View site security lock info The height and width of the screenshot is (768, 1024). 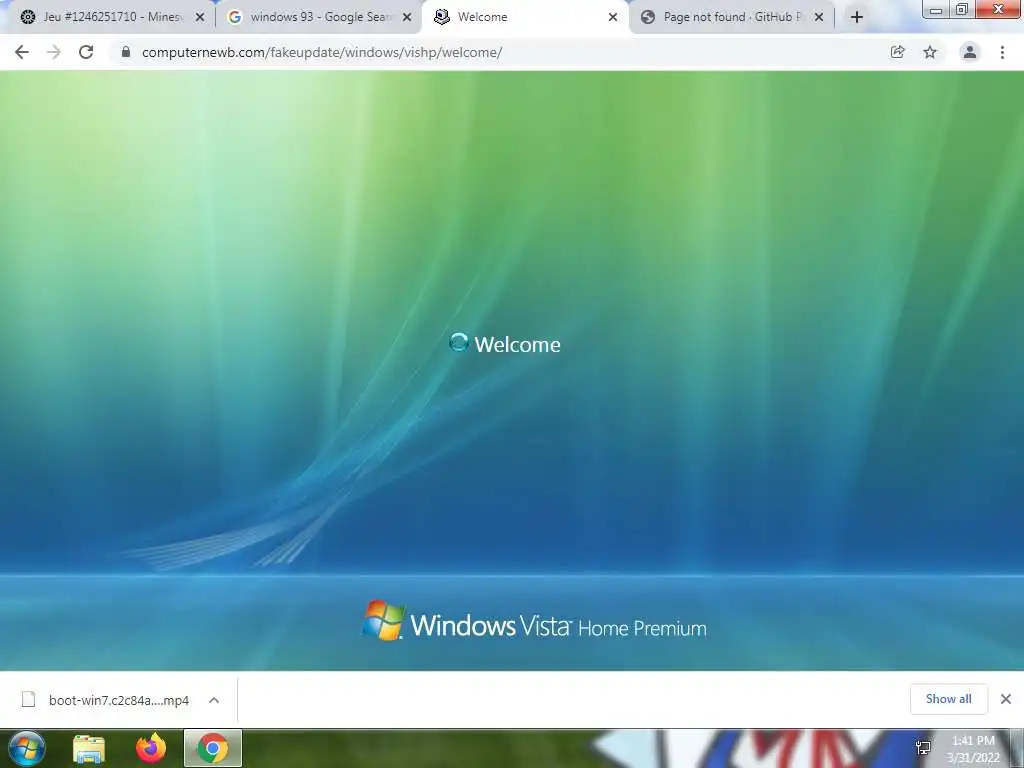tap(126, 52)
